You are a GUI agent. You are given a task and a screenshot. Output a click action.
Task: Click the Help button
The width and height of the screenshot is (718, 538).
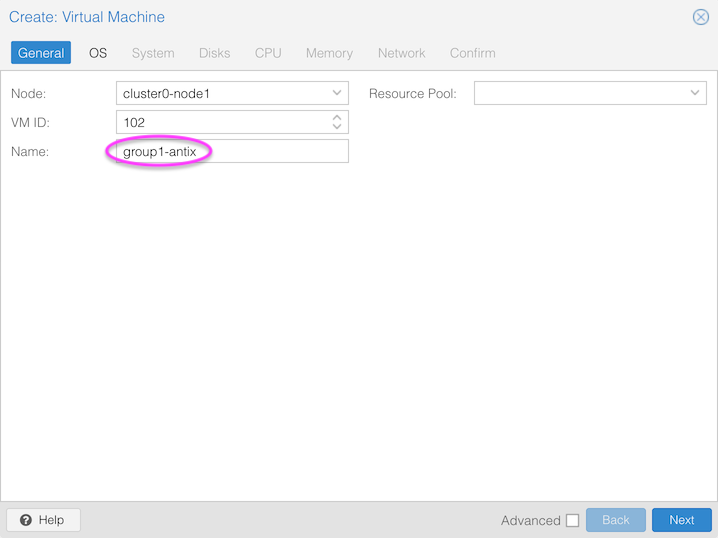[43, 520]
